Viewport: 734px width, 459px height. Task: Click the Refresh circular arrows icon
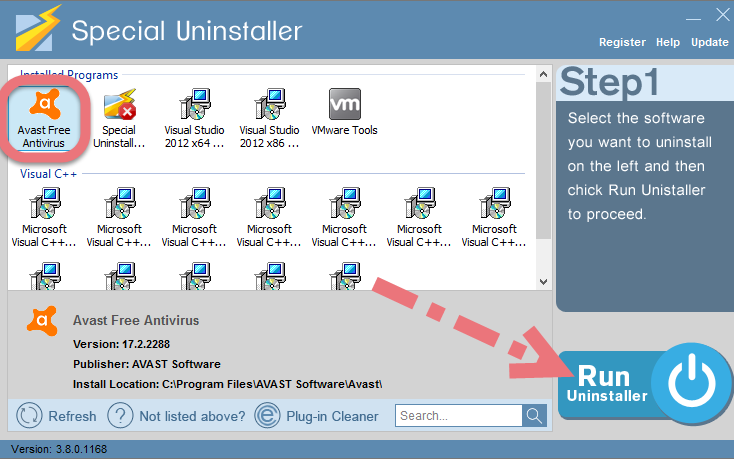29,415
